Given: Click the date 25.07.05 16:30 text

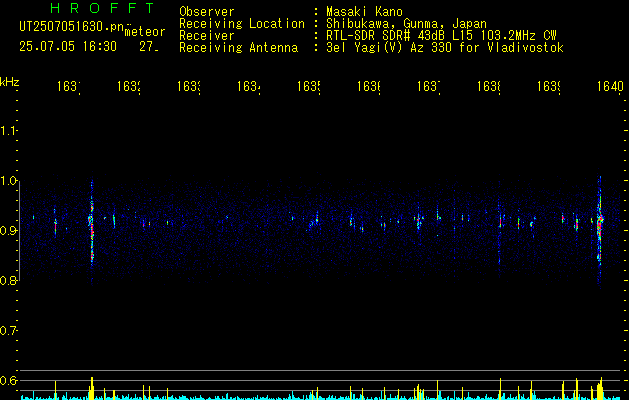Looking at the screenshot, I should click(68, 47).
